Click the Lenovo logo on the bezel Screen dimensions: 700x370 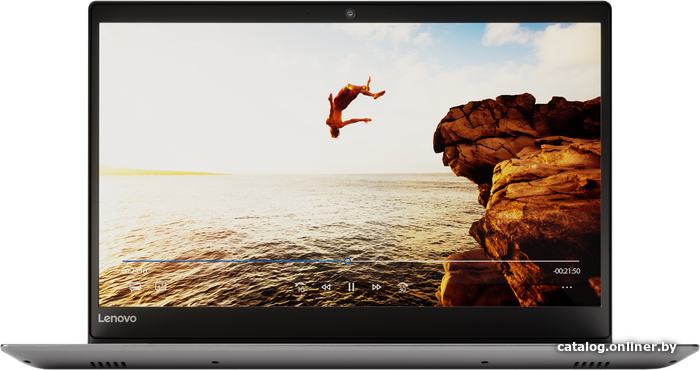coord(117,318)
